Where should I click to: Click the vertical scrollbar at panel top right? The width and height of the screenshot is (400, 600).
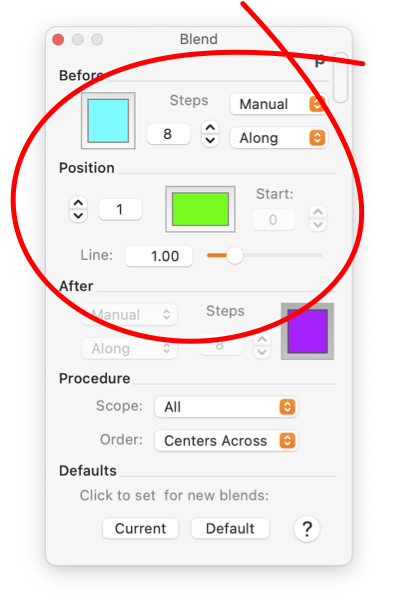(340, 78)
